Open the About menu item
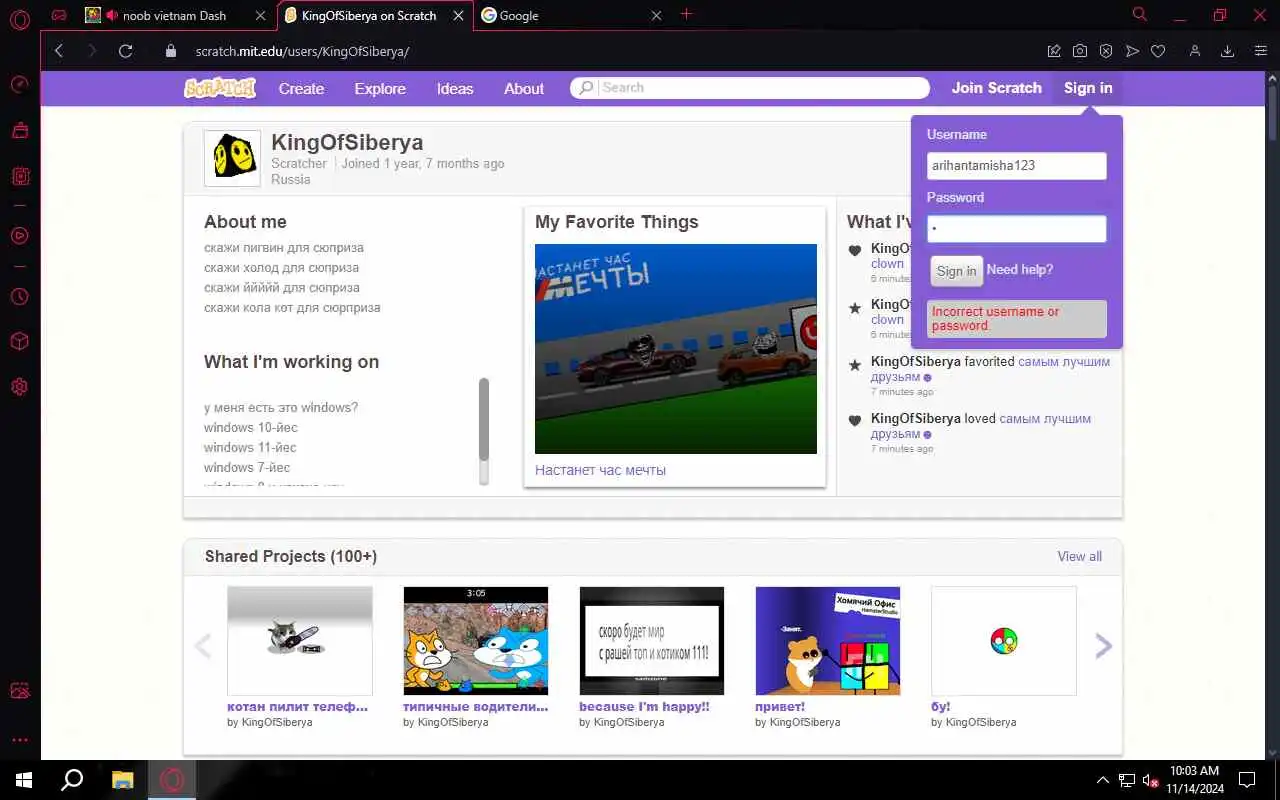 pos(524,88)
